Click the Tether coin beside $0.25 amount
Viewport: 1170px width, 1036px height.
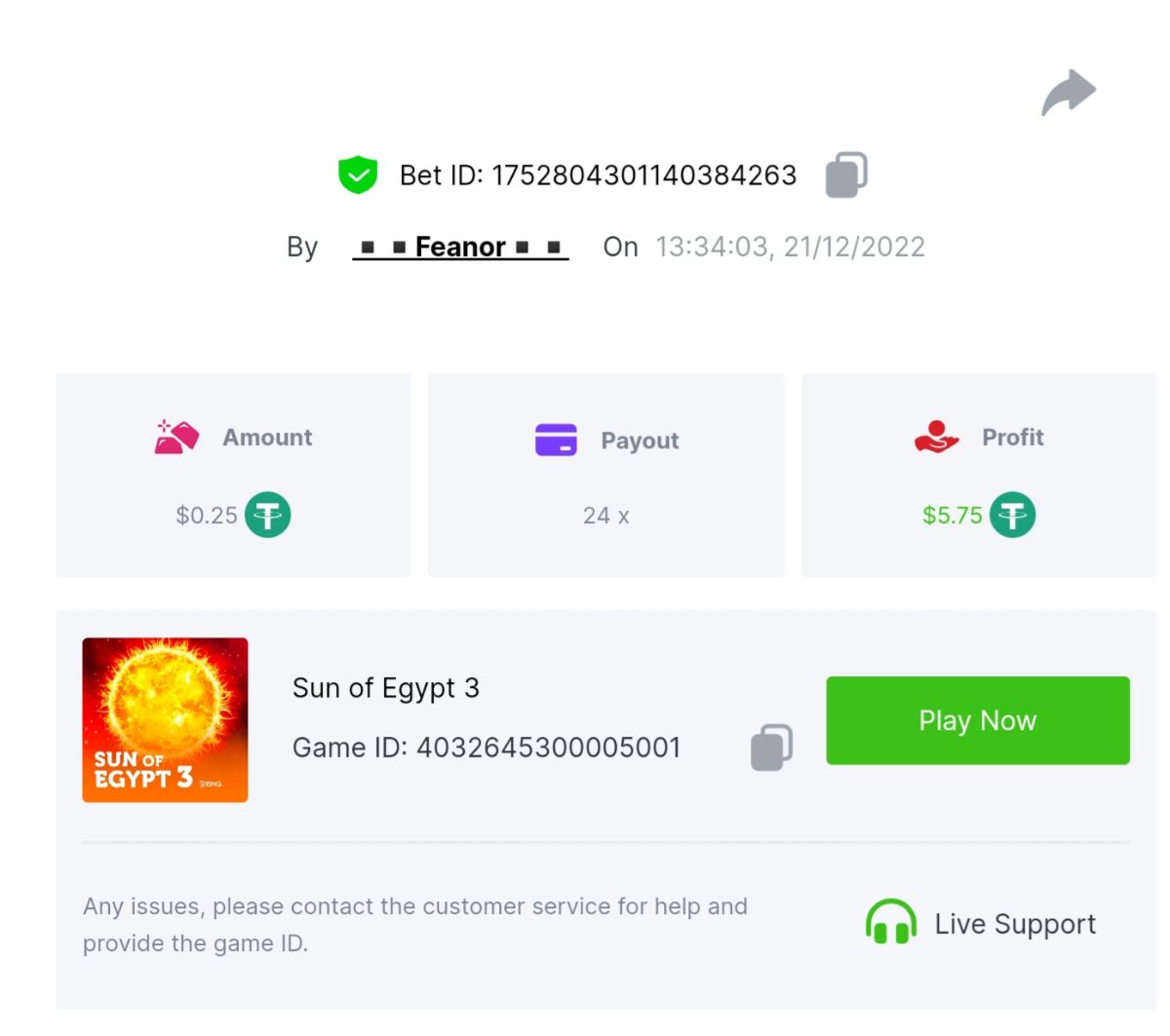click(x=268, y=515)
